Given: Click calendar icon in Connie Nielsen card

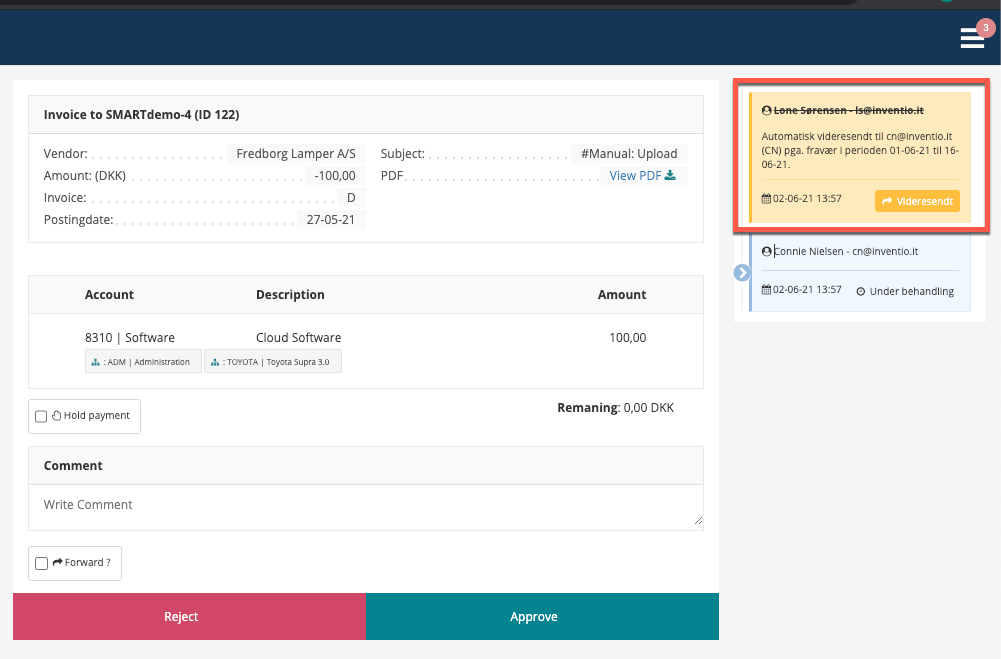Looking at the screenshot, I should pyautogui.click(x=766, y=290).
